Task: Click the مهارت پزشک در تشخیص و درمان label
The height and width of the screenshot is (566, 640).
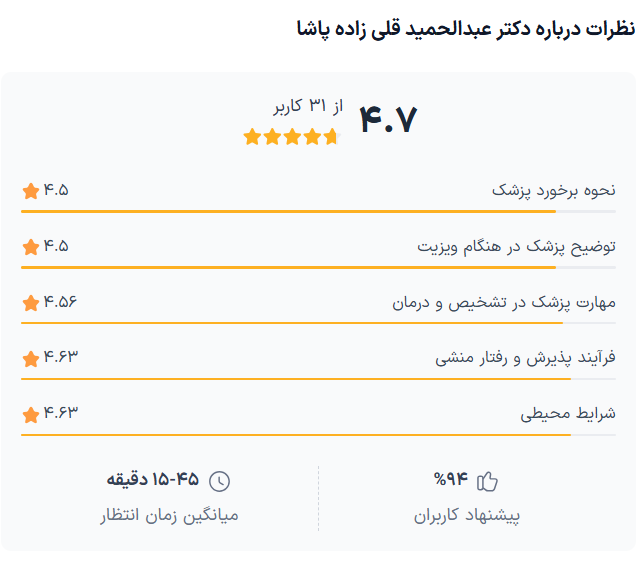Action: click(x=503, y=302)
